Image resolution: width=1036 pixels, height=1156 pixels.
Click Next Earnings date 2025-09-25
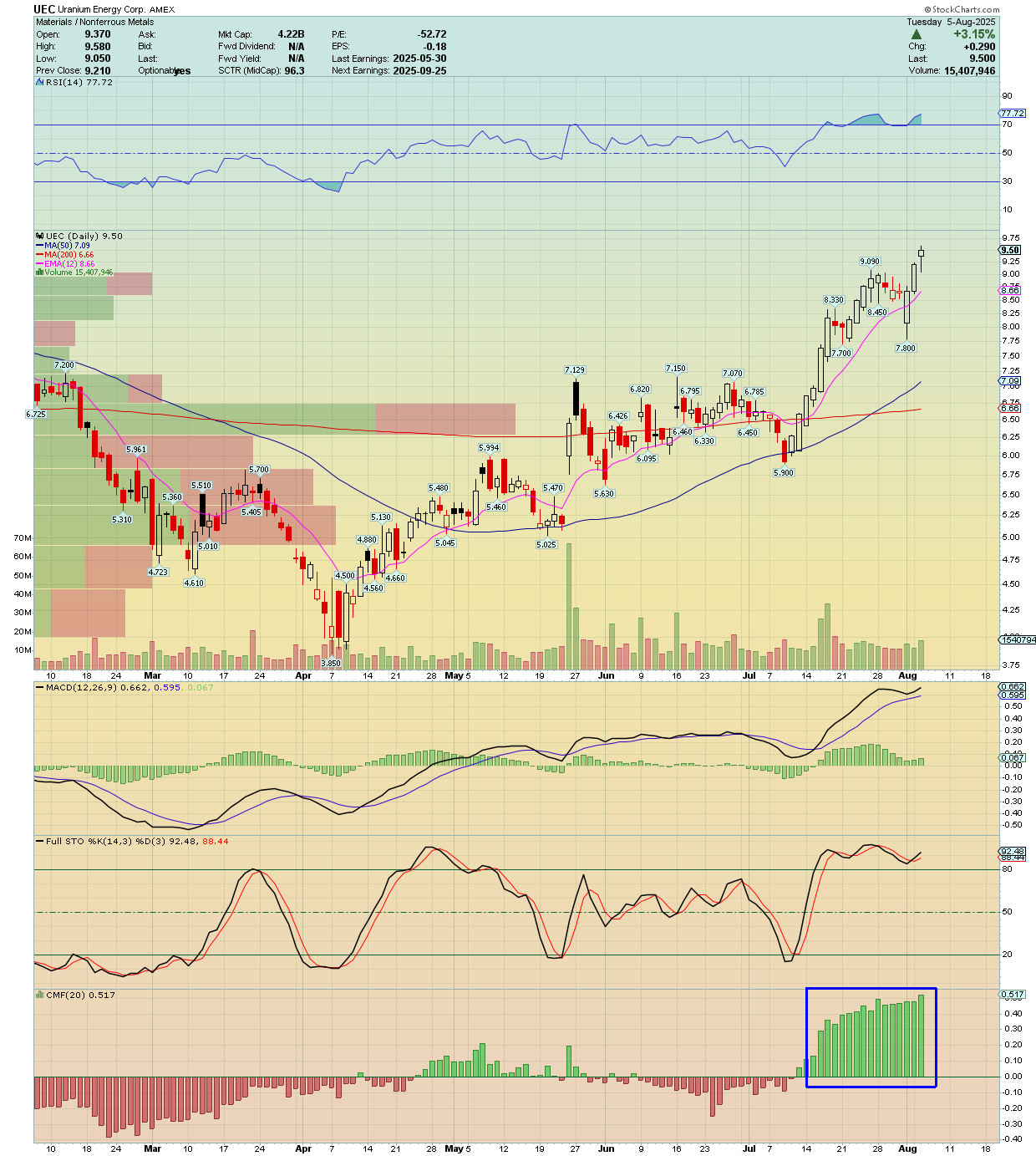click(419, 71)
